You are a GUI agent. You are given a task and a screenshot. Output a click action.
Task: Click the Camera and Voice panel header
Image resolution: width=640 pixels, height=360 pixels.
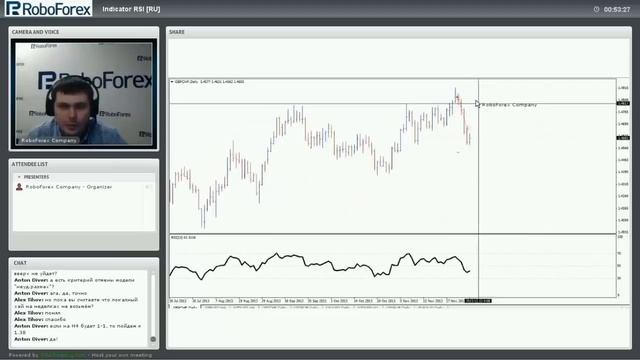84,32
